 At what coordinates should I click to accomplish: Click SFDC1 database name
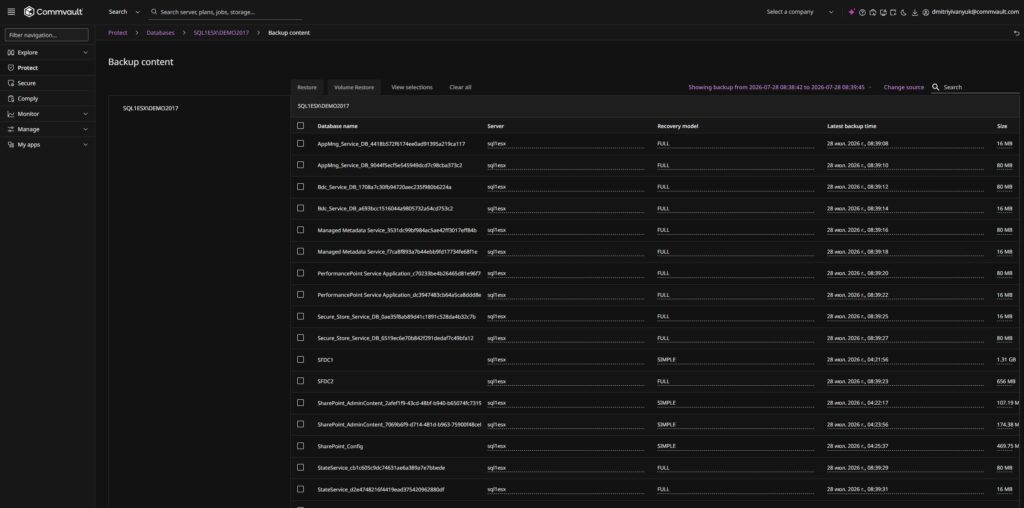coord(325,360)
